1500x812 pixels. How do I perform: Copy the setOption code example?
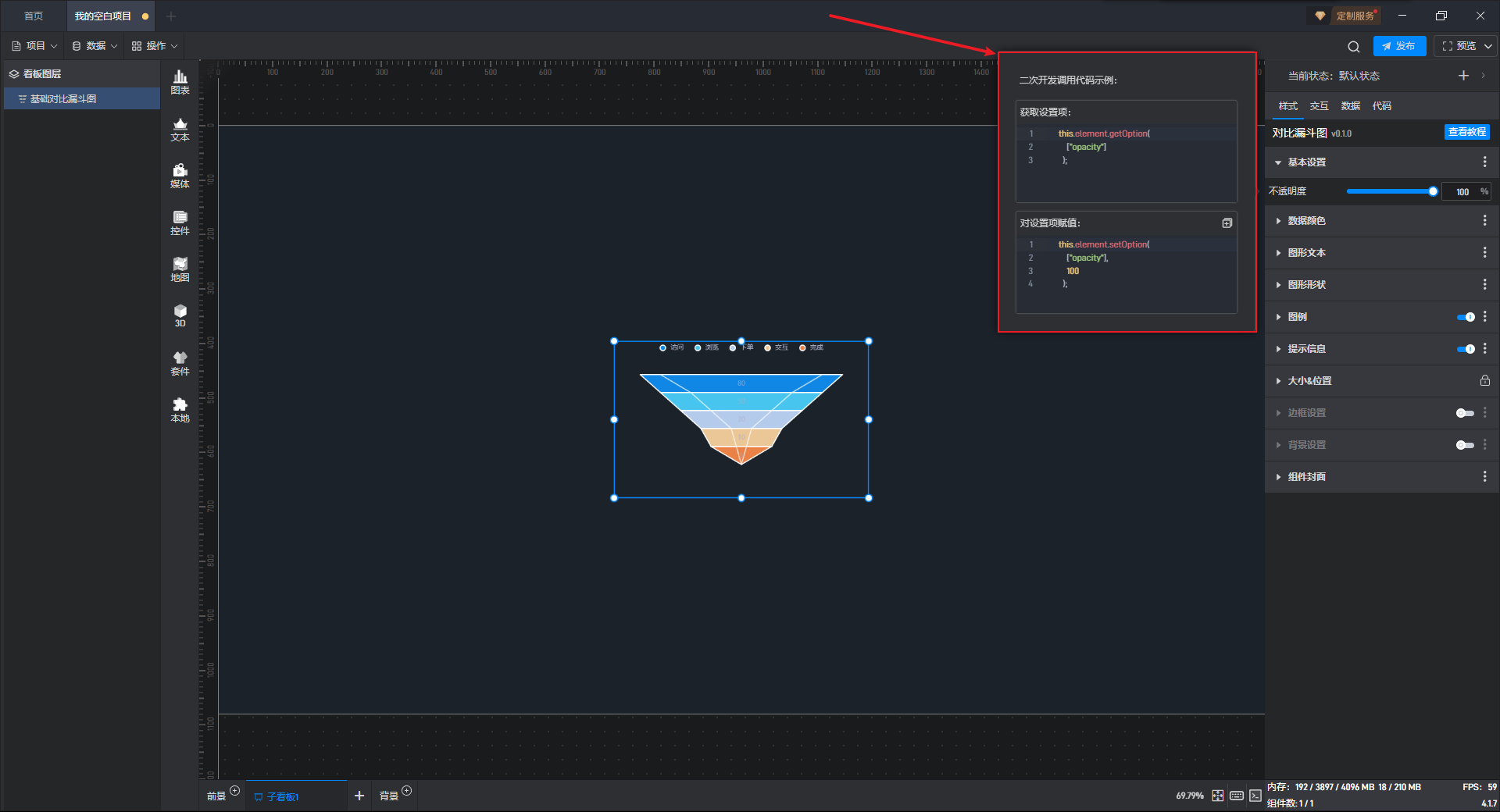coord(1227,223)
